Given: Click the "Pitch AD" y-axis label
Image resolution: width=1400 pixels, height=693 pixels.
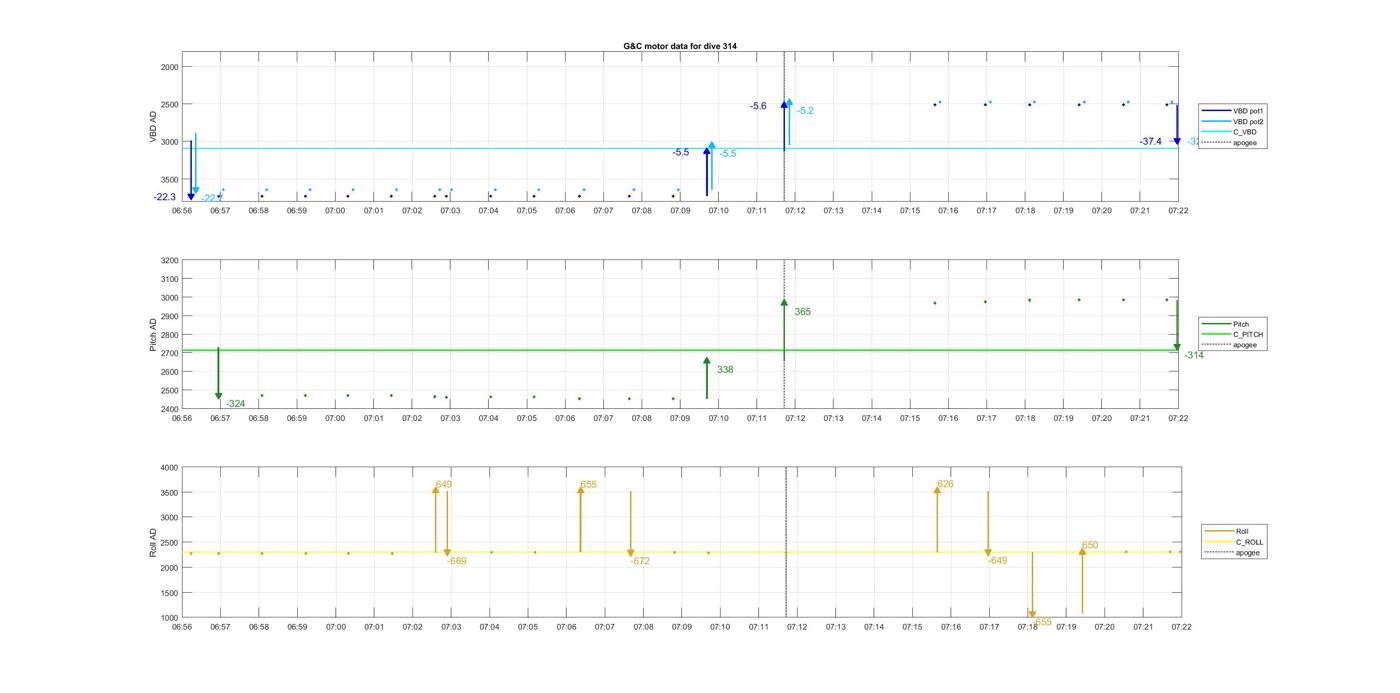Looking at the screenshot, I should click(154, 335).
